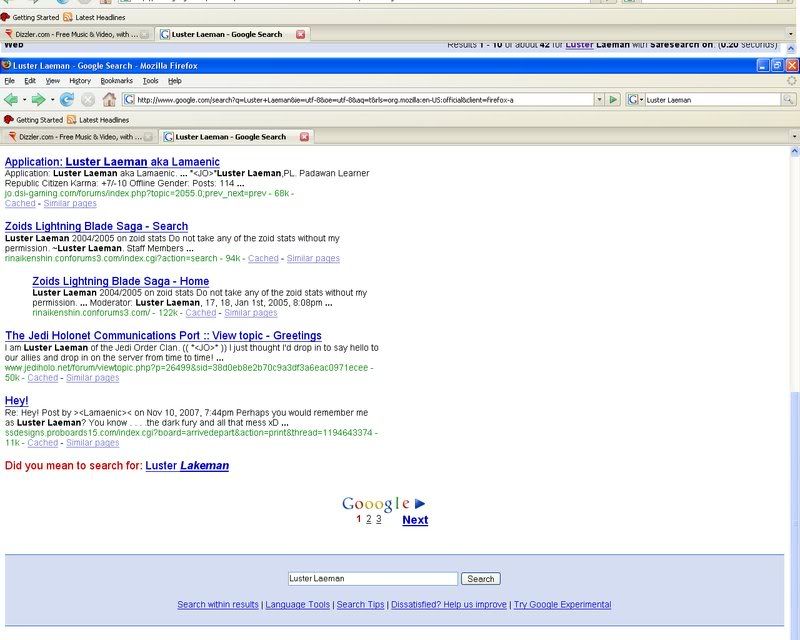Open the search engine chooser dropdown
The width and height of the screenshot is (800, 640).
pos(641,100)
